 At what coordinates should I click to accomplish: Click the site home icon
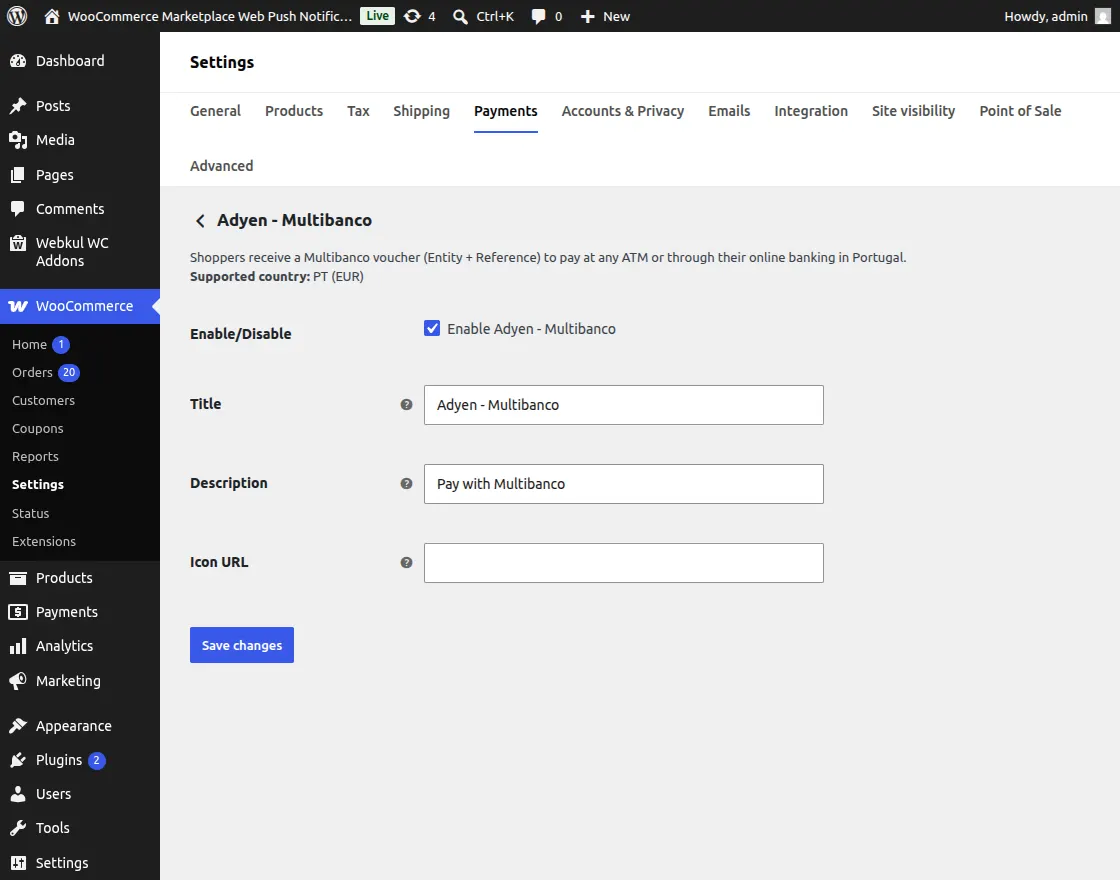[x=51, y=16]
